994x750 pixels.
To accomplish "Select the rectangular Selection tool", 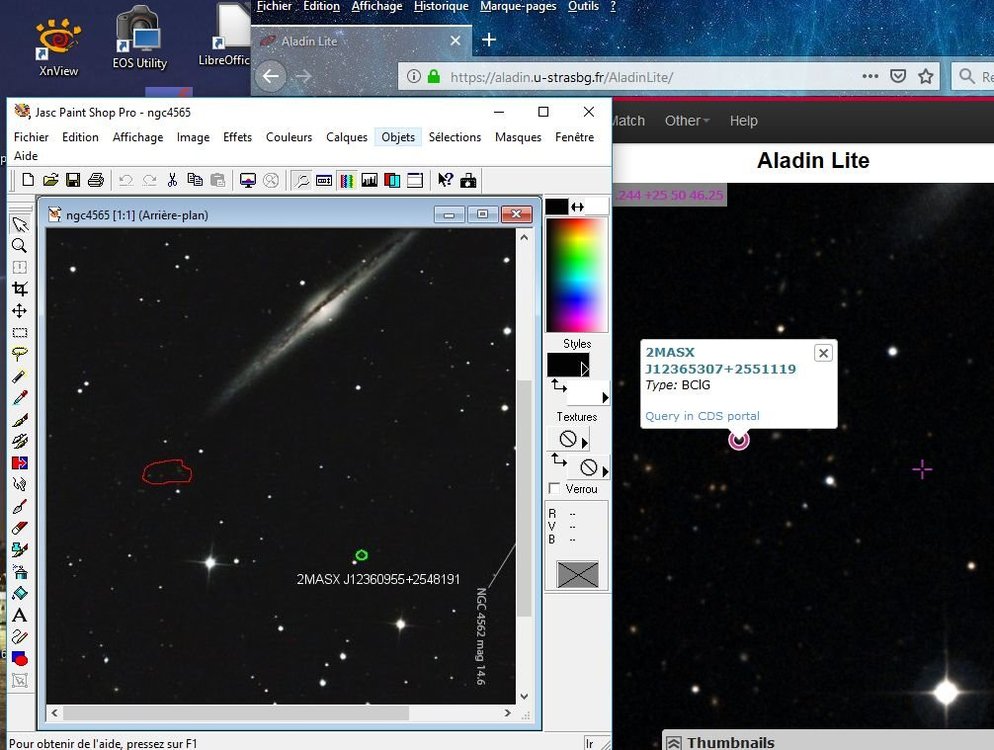I will pos(20,333).
